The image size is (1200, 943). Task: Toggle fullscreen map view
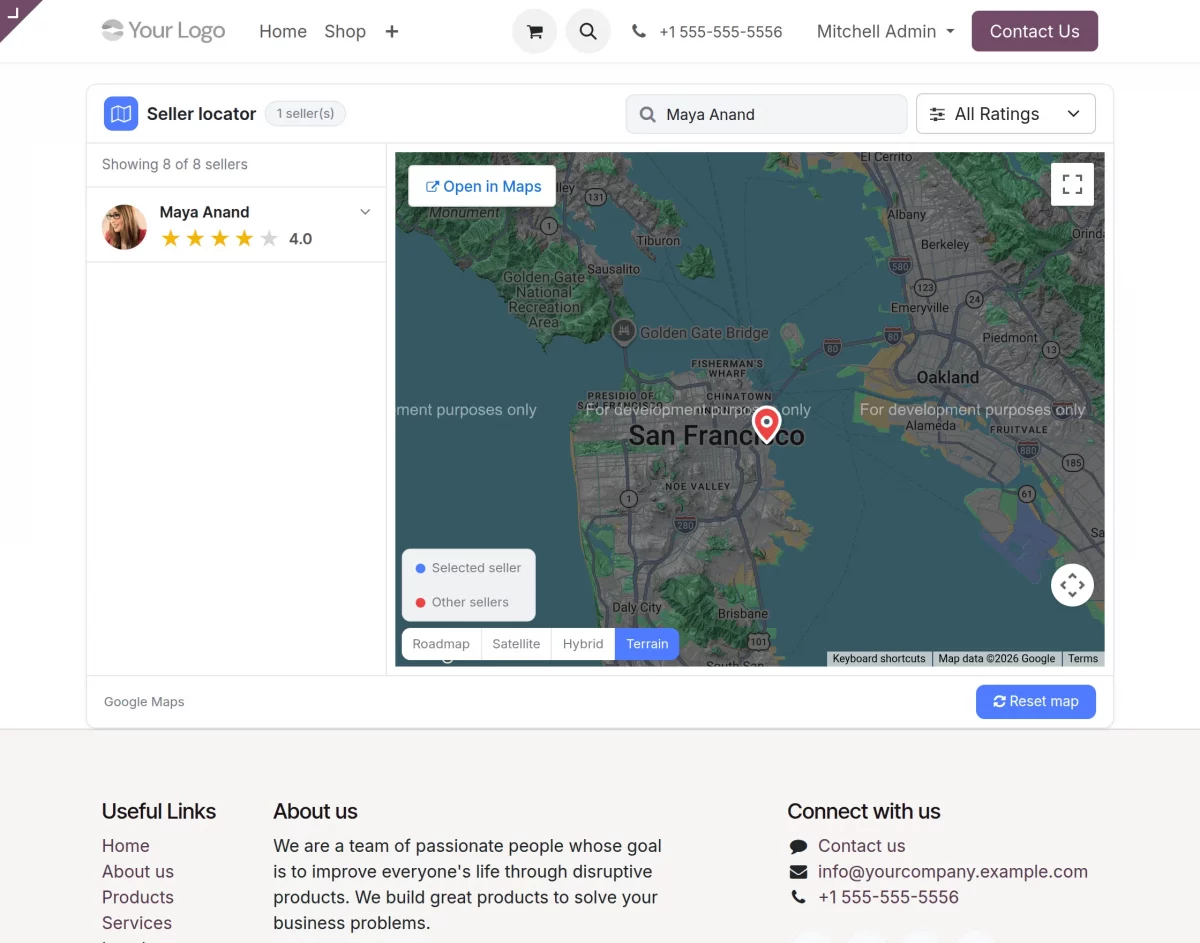pyautogui.click(x=1072, y=184)
